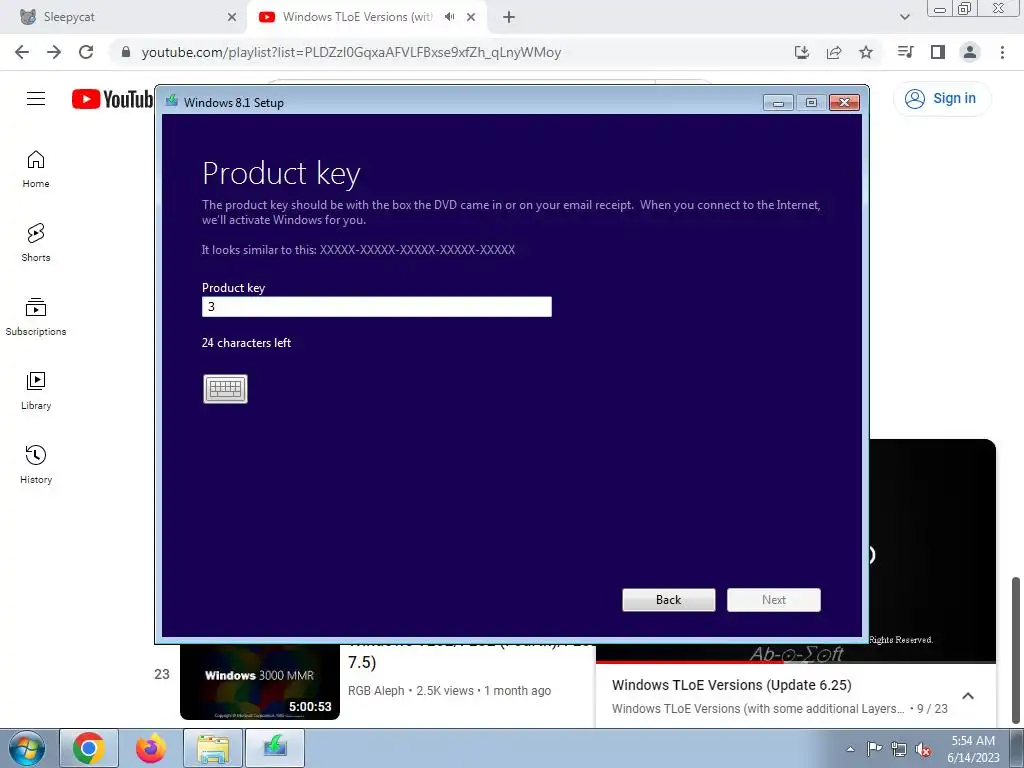Show hidden system tray icons
1024x768 pixels.
(850, 749)
